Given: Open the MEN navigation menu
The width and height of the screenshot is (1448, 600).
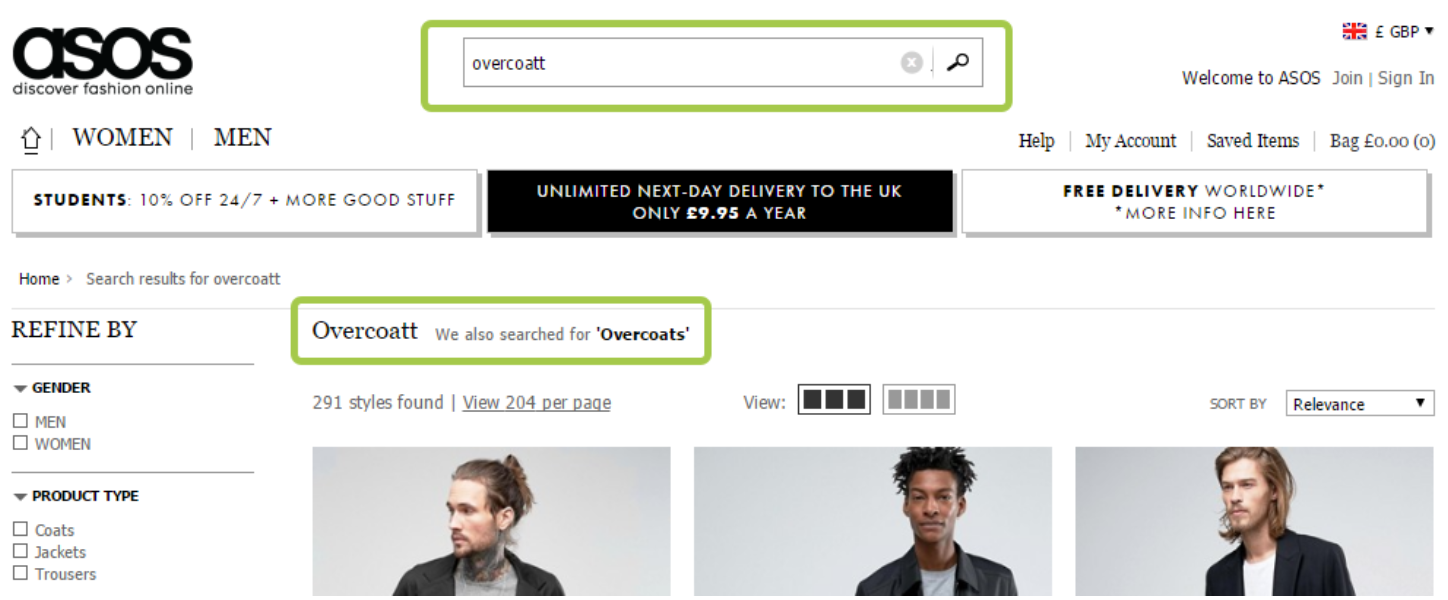Looking at the screenshot, I should [243, 137].
